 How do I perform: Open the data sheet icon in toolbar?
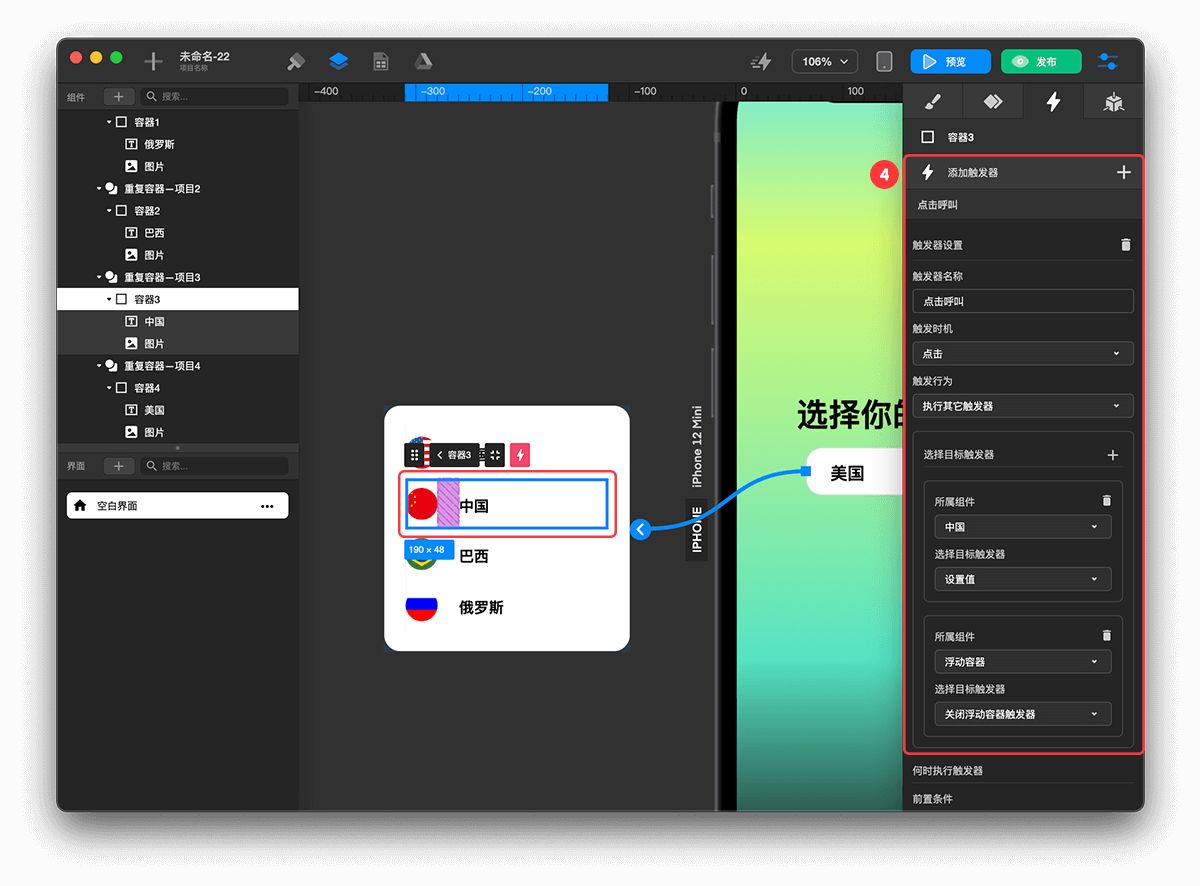pos(381,62)
